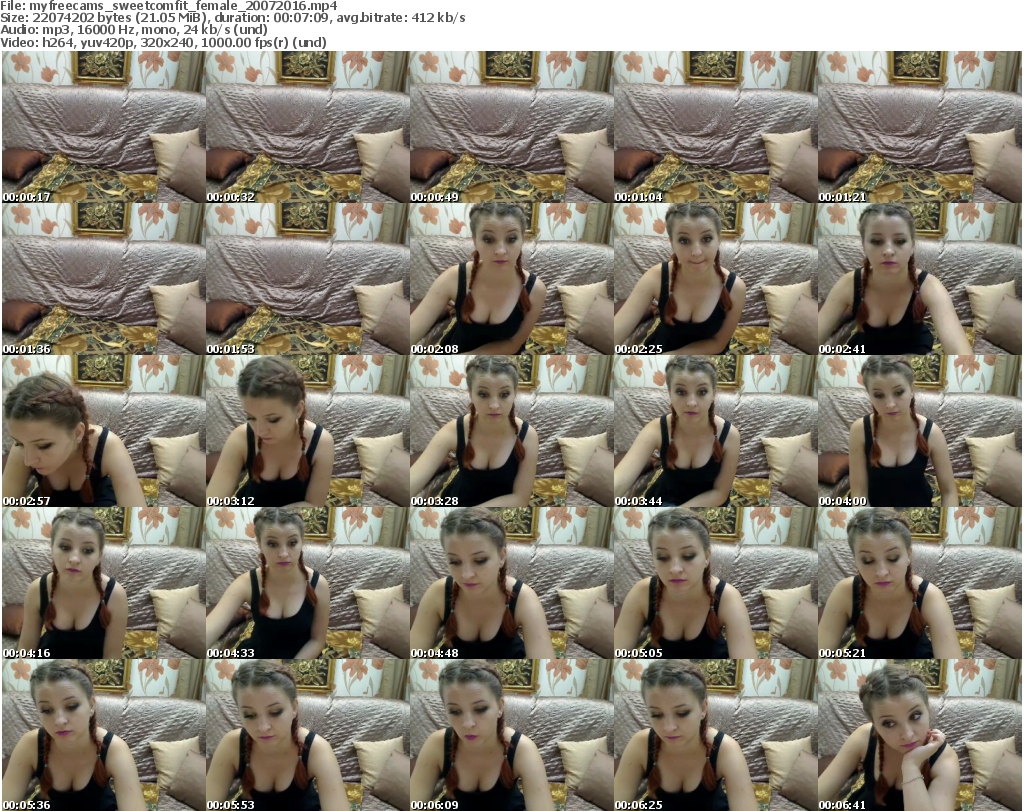The image size is (1024, 811).
Task: Select the thumbnail stamped 00:06:25
Action: pos(715,735)
